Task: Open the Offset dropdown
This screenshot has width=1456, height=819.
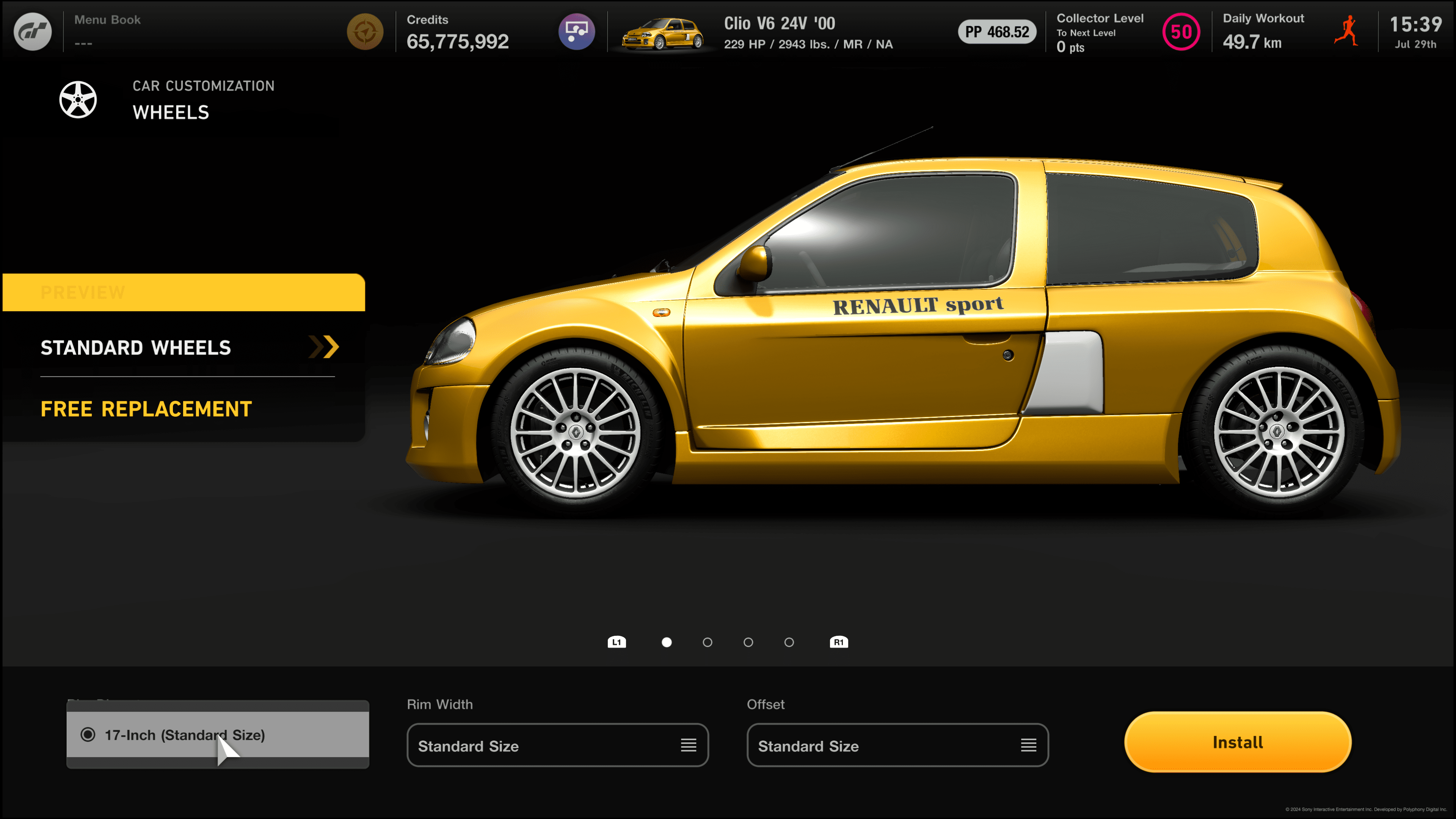Action: pos(897,745)
